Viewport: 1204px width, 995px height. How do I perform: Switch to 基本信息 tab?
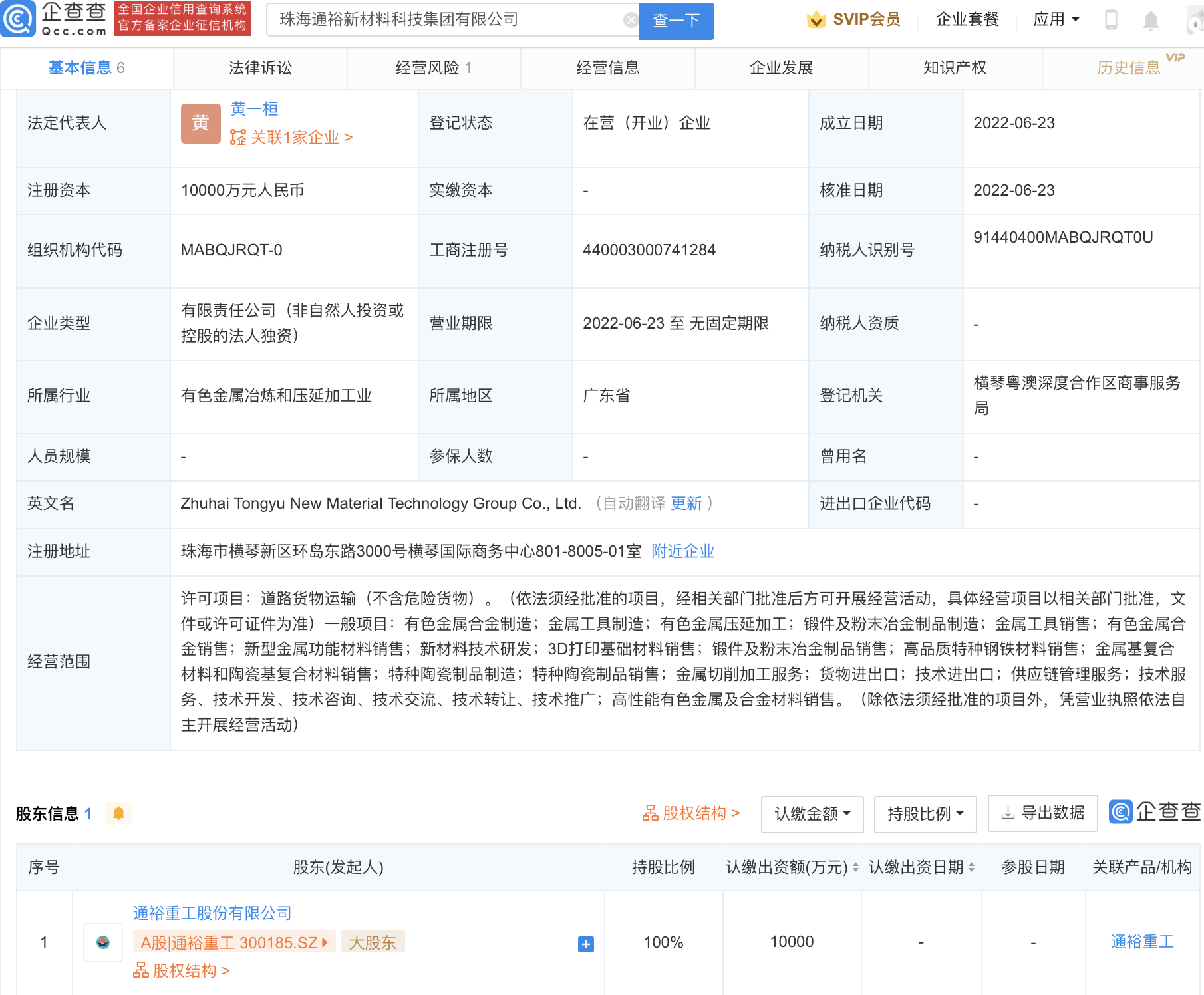pyautogui.click(x=86, y=68)
